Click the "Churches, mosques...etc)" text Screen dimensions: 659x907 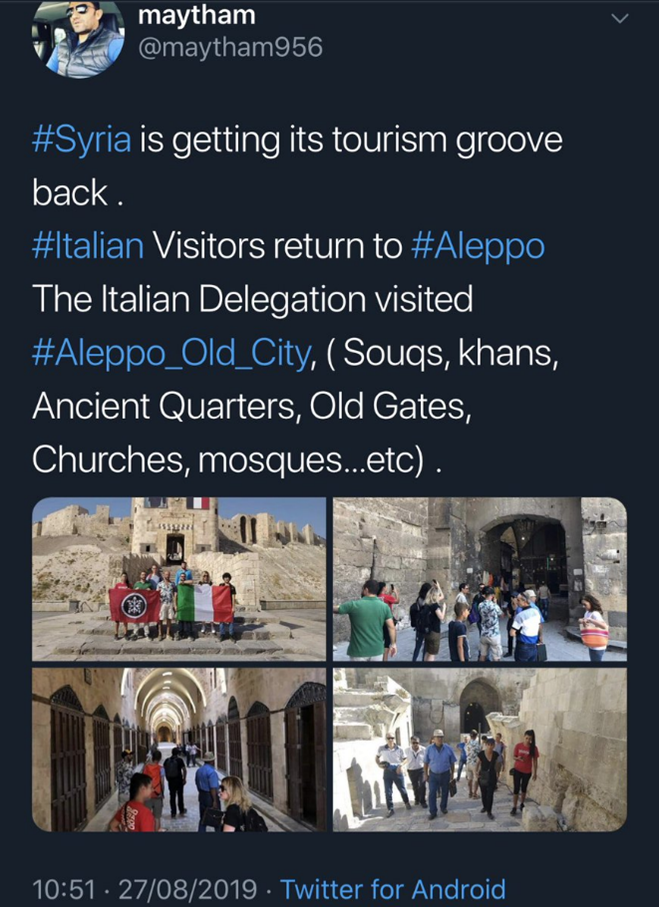coord(228,458)
